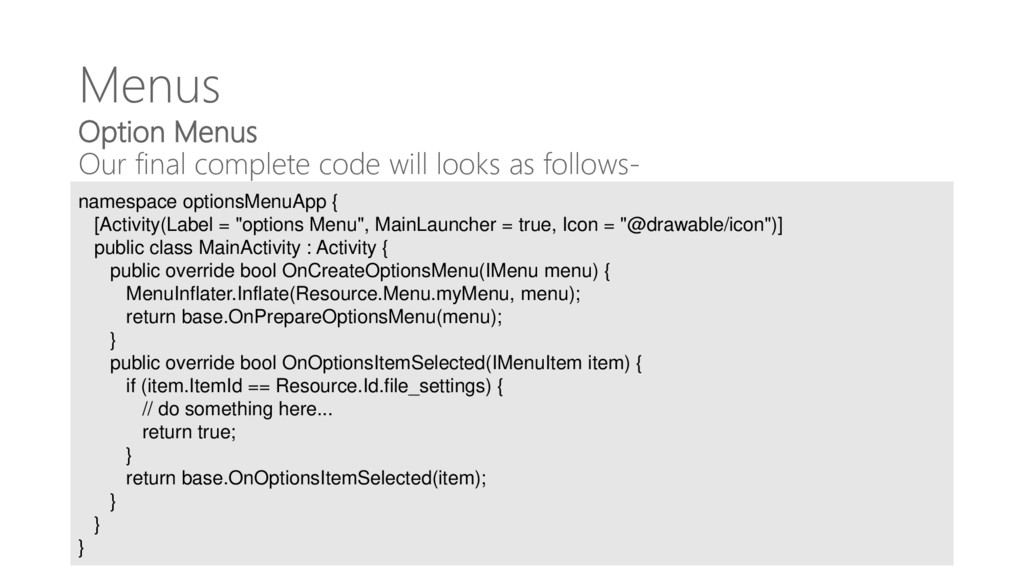Click the Option Menus subtitle
The height and width of the screenshot is (576, 1024).
tap(168, 132)
